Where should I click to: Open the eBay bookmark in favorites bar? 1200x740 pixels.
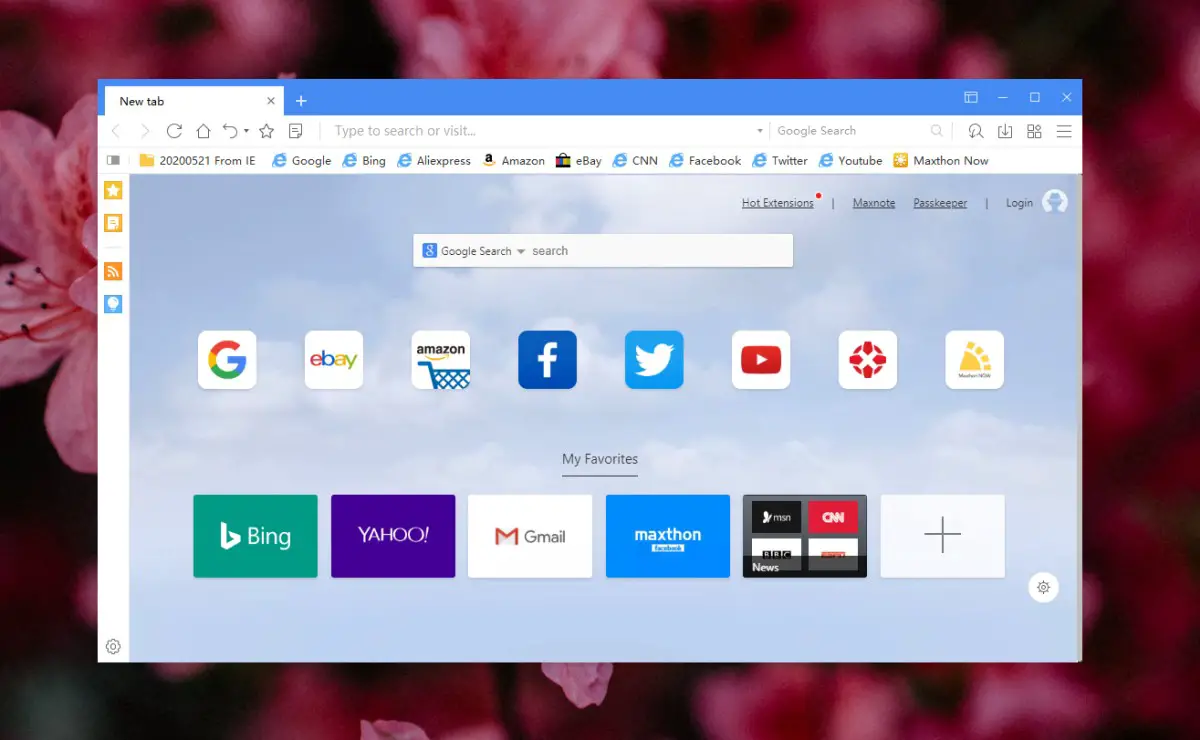tap(579, 160)
